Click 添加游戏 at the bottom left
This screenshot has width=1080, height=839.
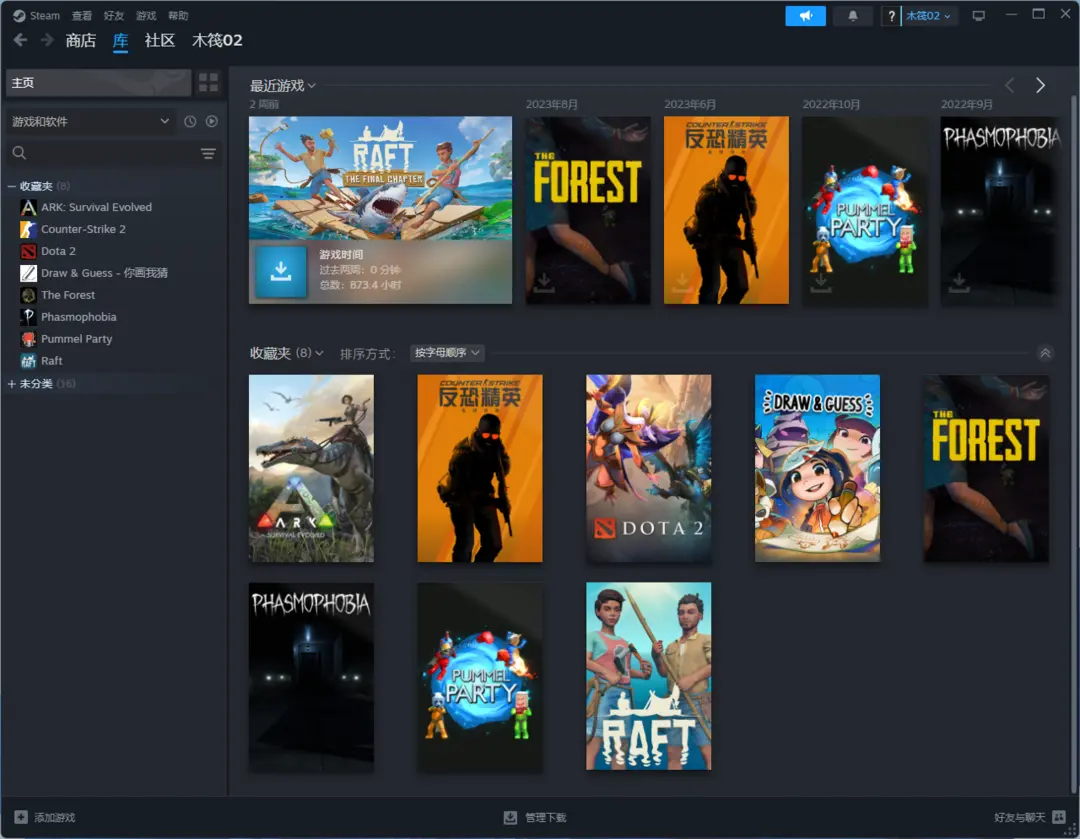45,818
